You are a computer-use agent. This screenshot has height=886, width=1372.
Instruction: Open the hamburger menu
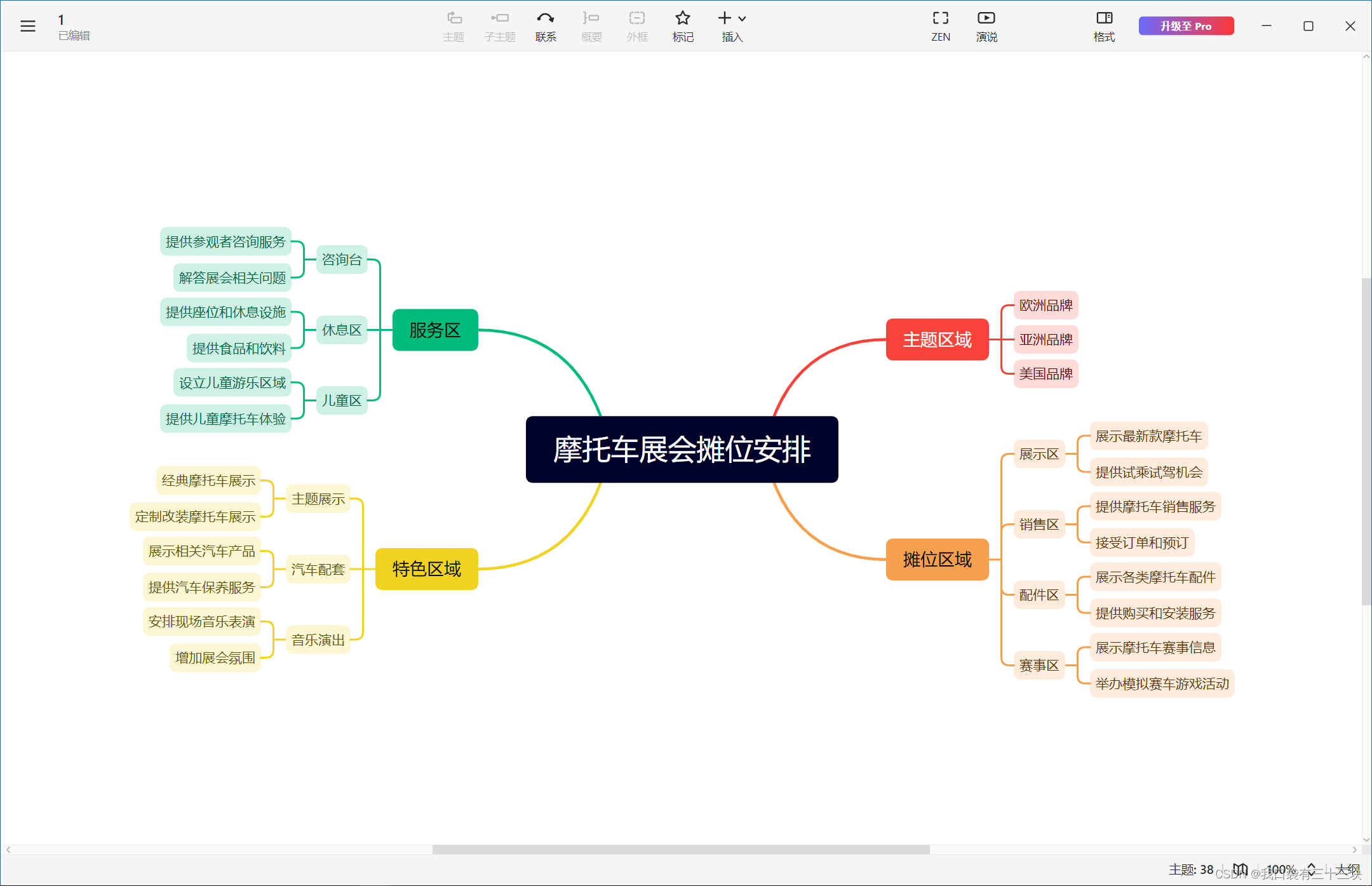tap(28, 26)
